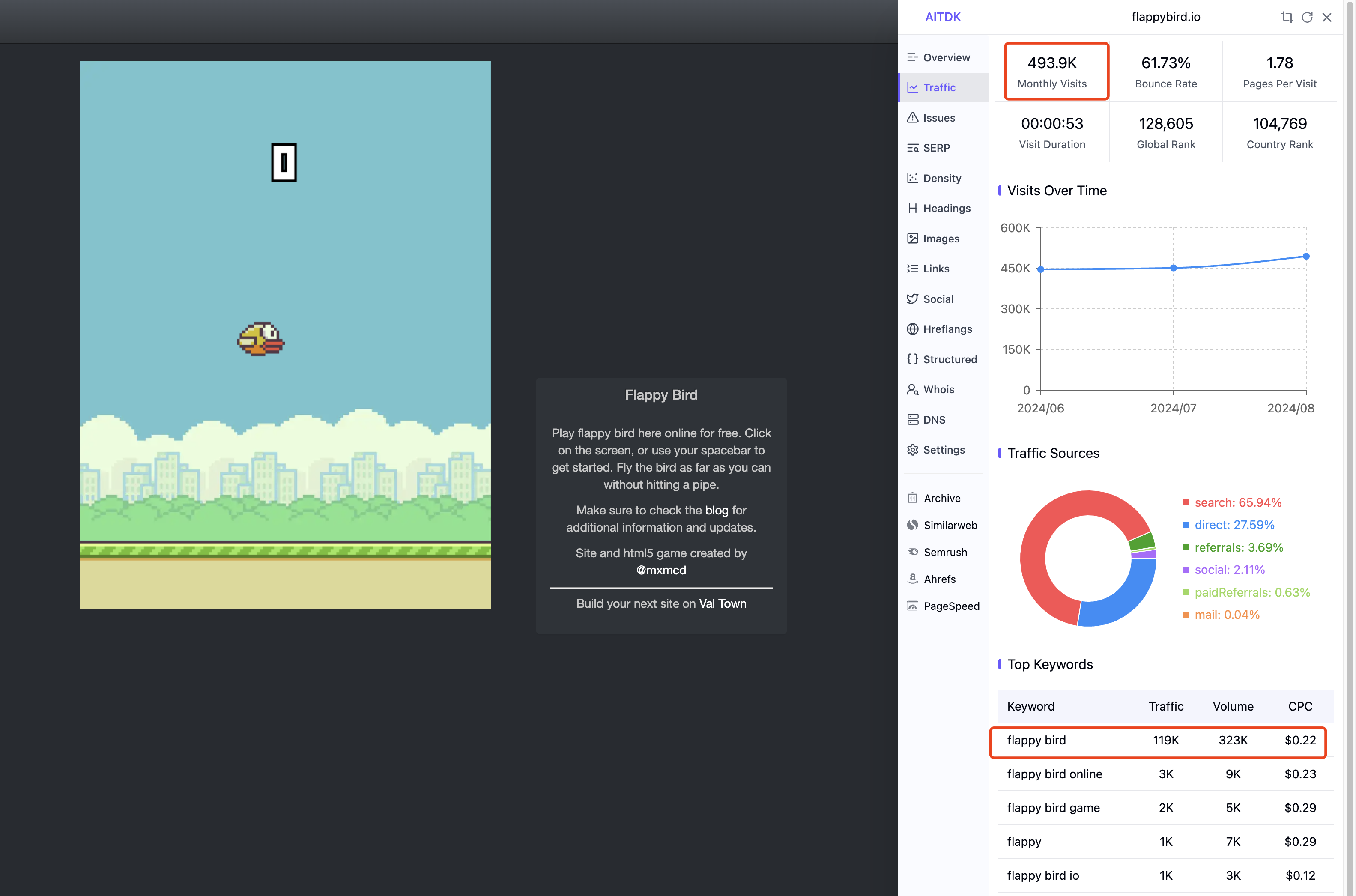Click the yellow bird sprite in the game
This screenshot has width=1356, height=896.
coord(261,339)
